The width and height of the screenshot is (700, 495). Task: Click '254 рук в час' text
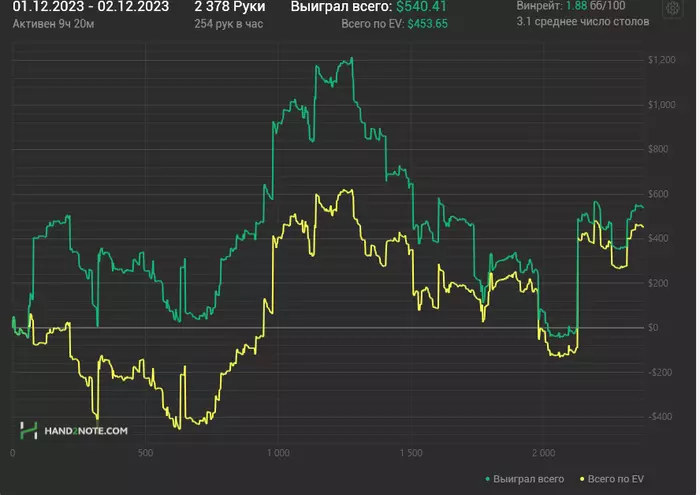click(x=229, y=24)
